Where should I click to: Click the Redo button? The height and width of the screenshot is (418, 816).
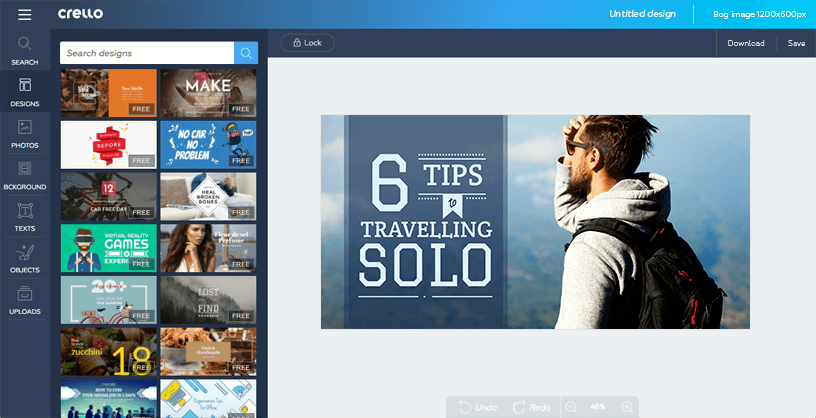click(531, 407)
